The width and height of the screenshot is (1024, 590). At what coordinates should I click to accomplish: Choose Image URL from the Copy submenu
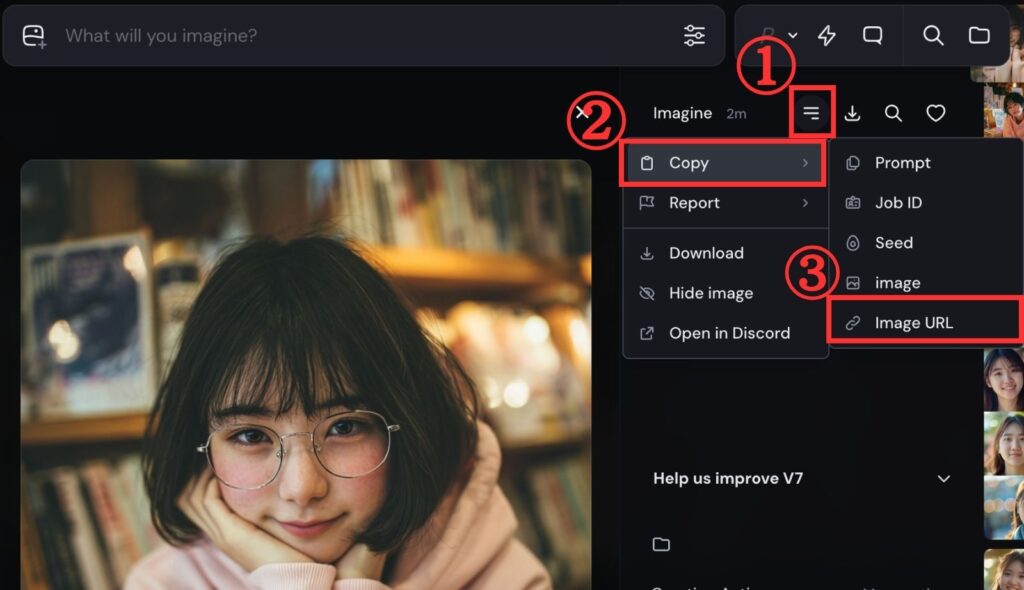913,323
